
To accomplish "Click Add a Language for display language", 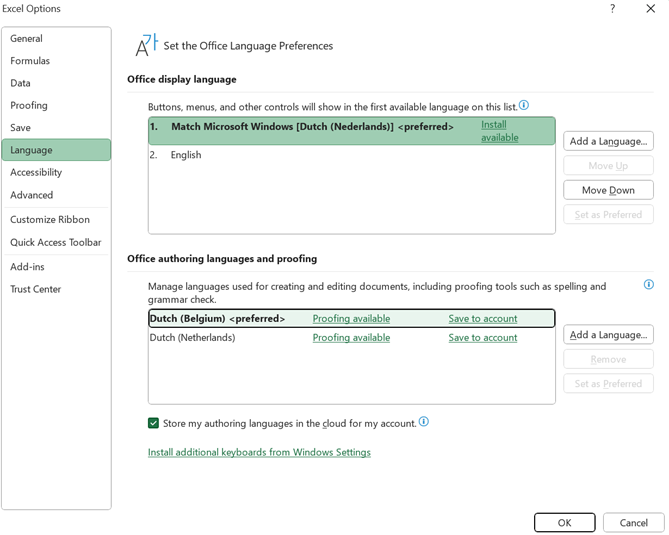I will tap(608, 141).
